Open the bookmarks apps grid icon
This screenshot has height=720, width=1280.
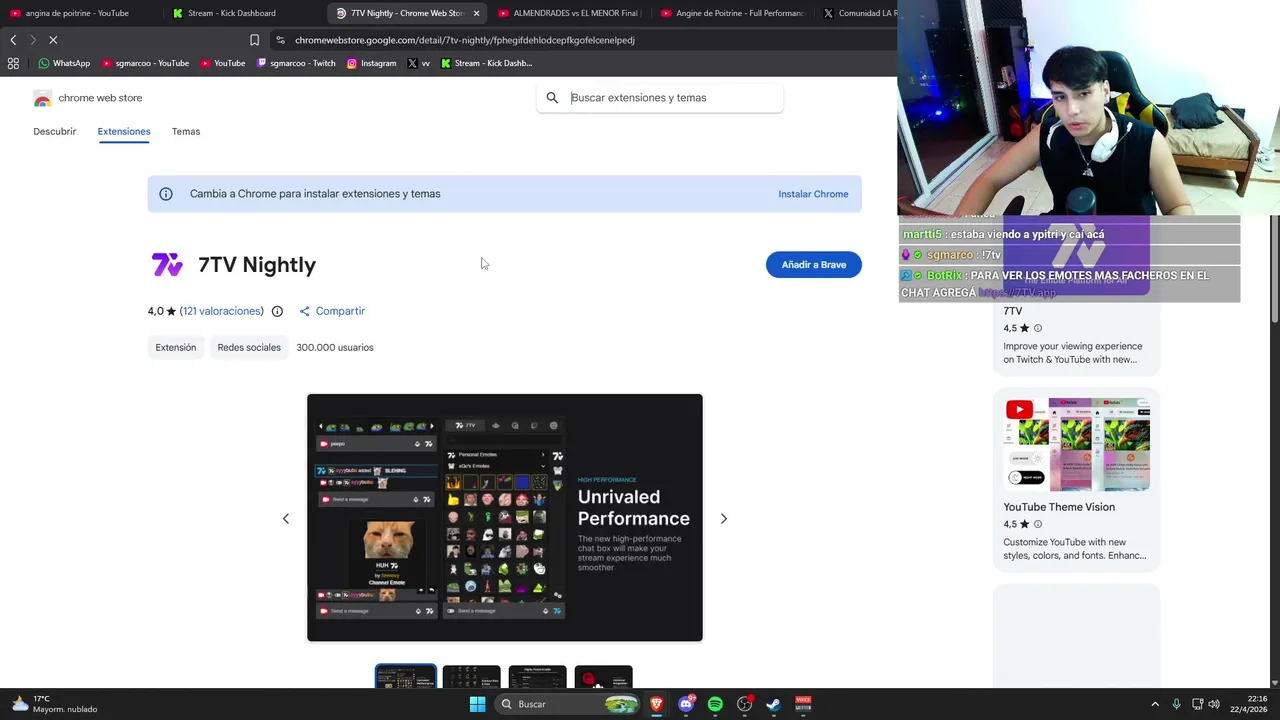point(13,63)
